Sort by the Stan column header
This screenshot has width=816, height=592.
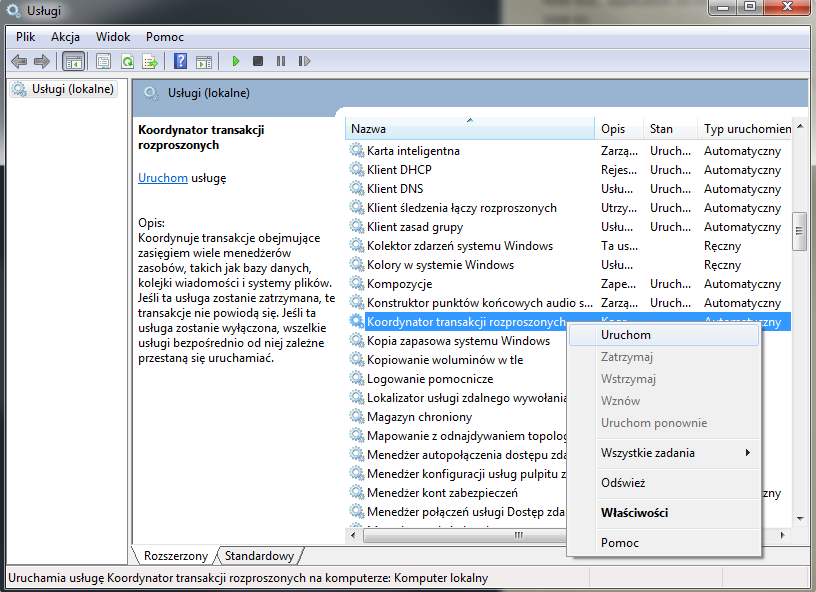click(x=670, y=129)
